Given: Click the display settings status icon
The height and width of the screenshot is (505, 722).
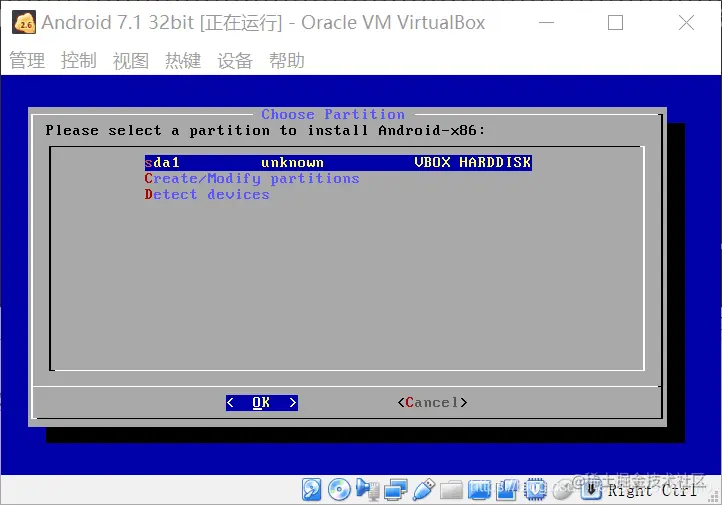Looking at the screenshot, I should (479, 489).
